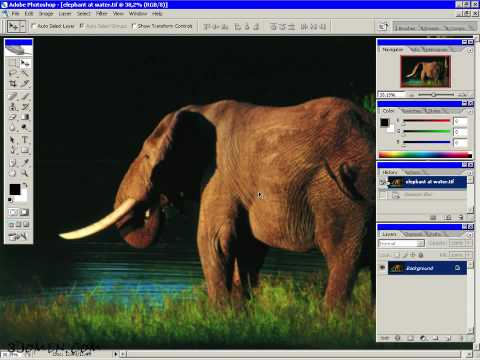Image resolution: width=480 pixels, height=360 pixels.
Task: Open the layer Fill dropdown arrow
Action: [x=469, y=255]
